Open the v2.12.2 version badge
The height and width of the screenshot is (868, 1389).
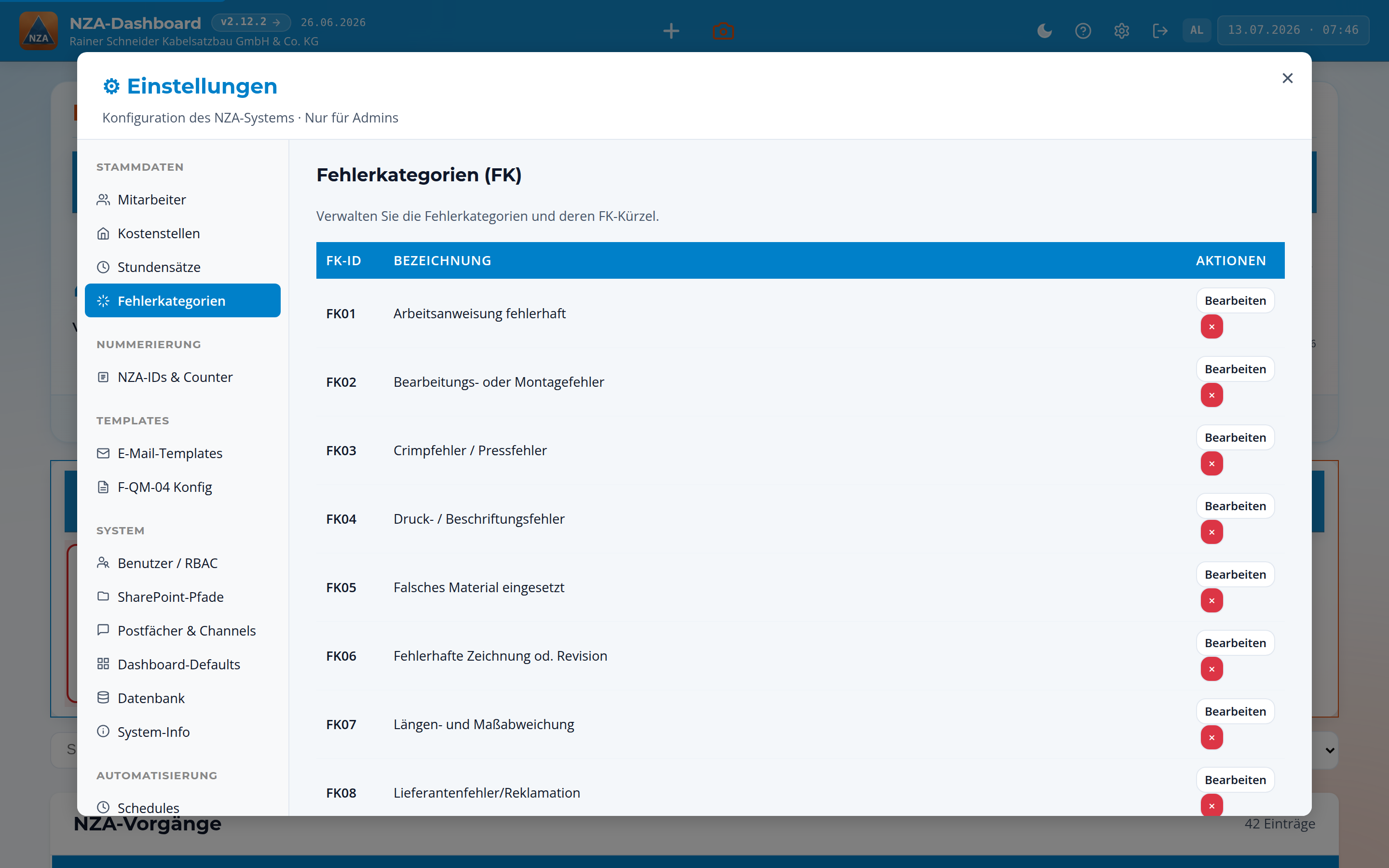[251, 22]
